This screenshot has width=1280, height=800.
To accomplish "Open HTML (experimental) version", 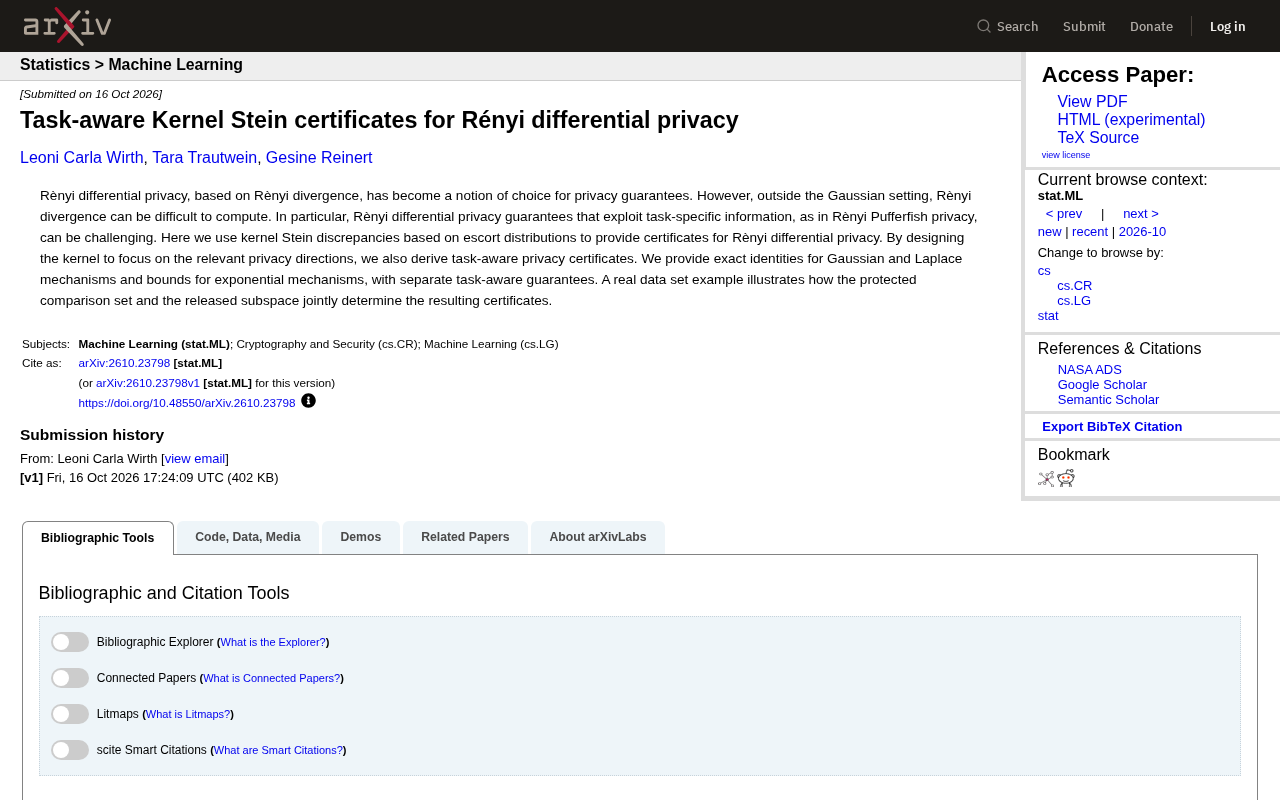I will coord(1131,120).
